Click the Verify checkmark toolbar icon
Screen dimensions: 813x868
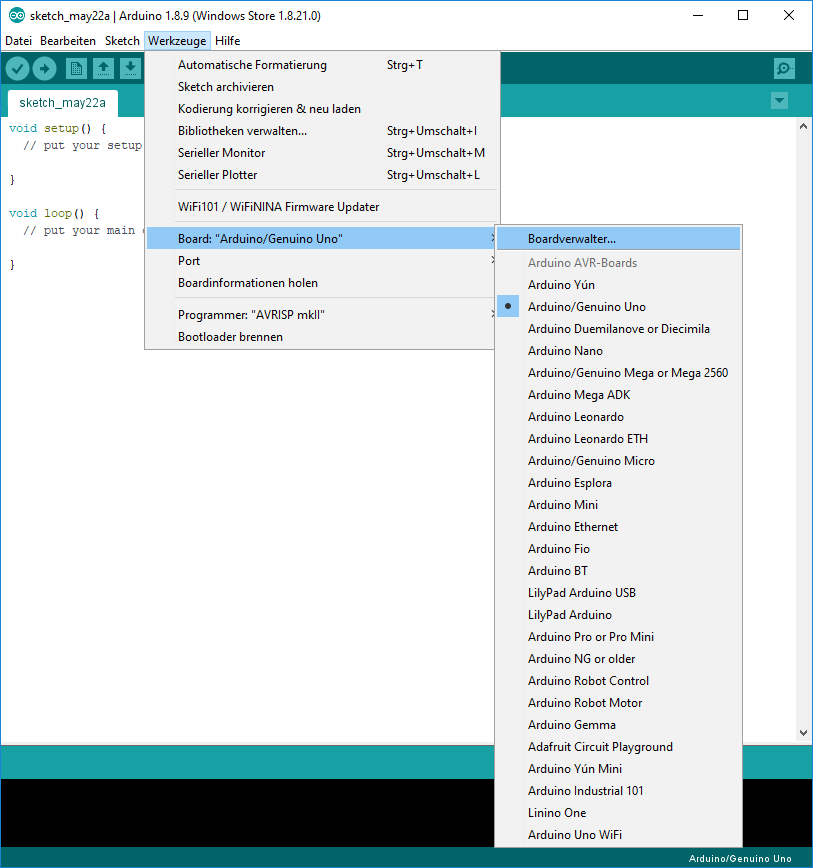(x=17, y=68)
